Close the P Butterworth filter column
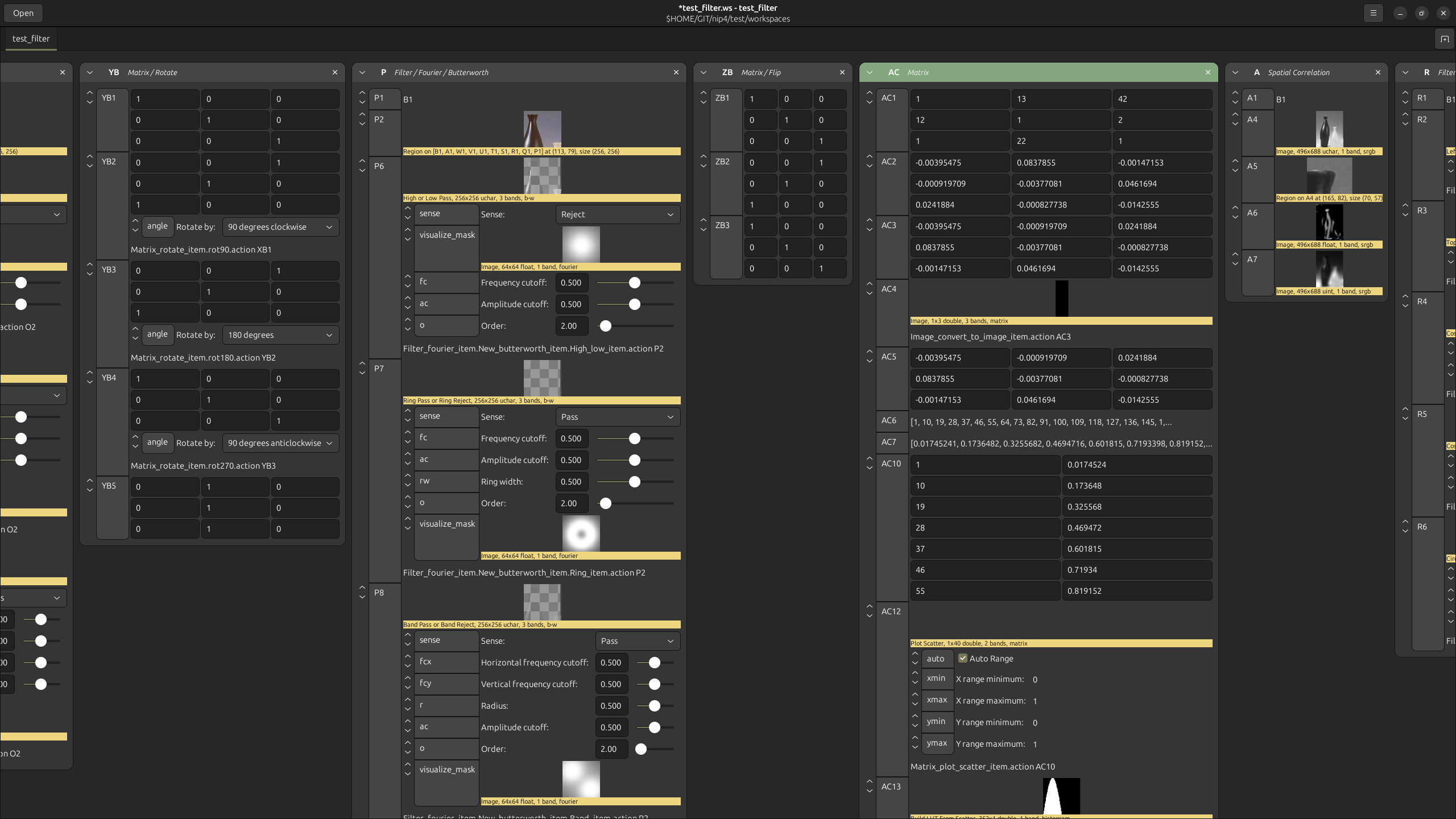The width and height of the screenshot is (1456, 819). point(676,72)
